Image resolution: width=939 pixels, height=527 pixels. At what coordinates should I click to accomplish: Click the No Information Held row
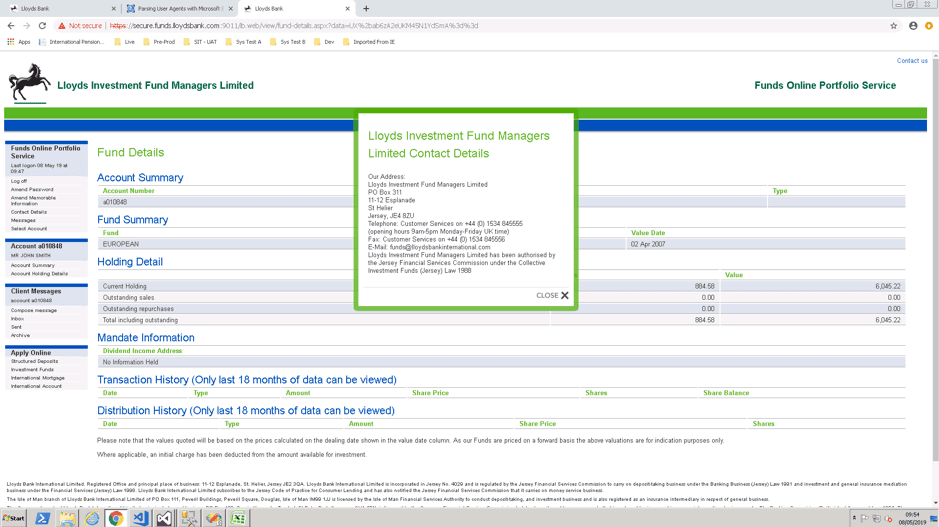point(501,362)
